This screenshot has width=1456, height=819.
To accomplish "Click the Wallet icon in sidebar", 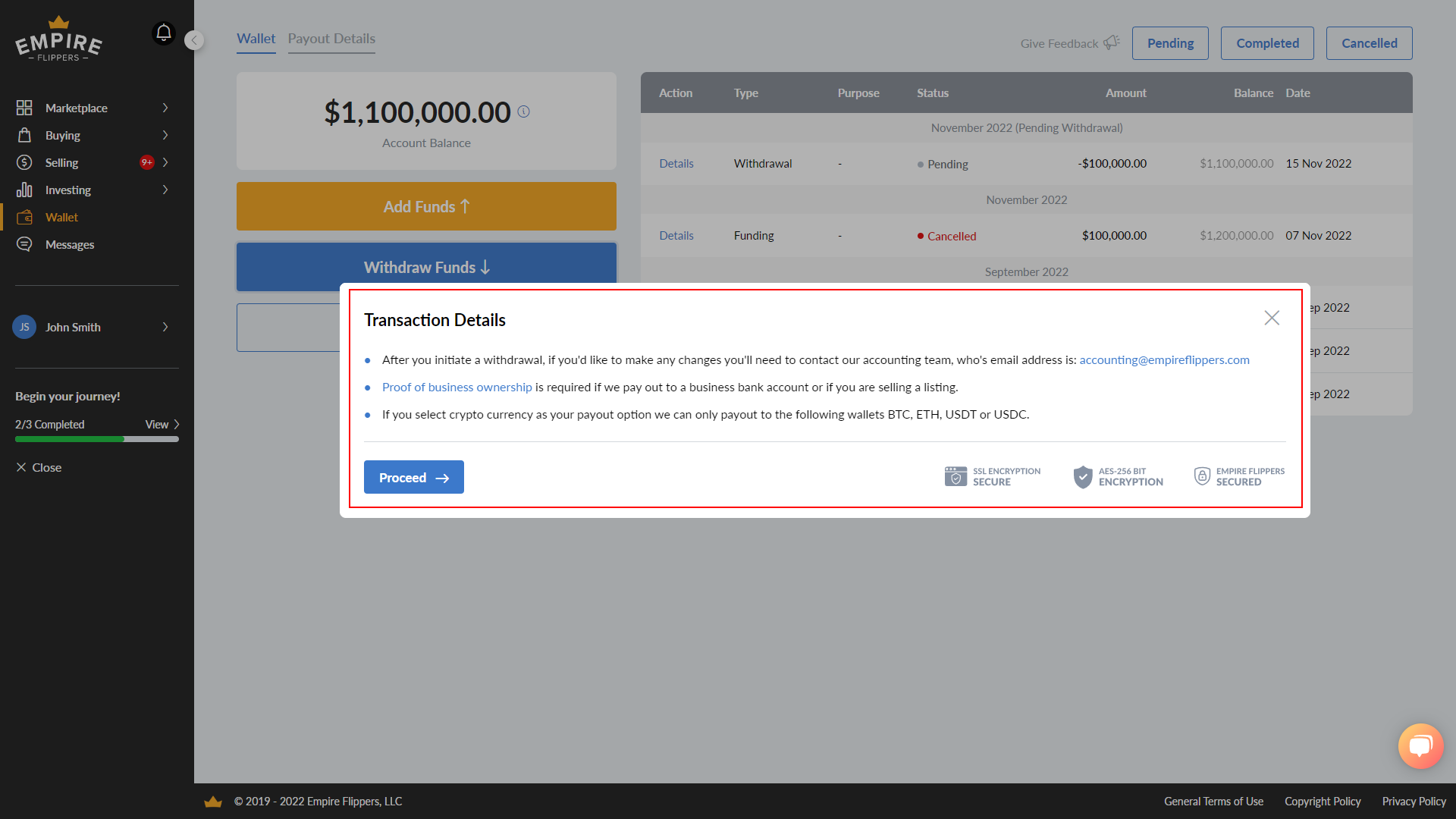I will (24, 217).
